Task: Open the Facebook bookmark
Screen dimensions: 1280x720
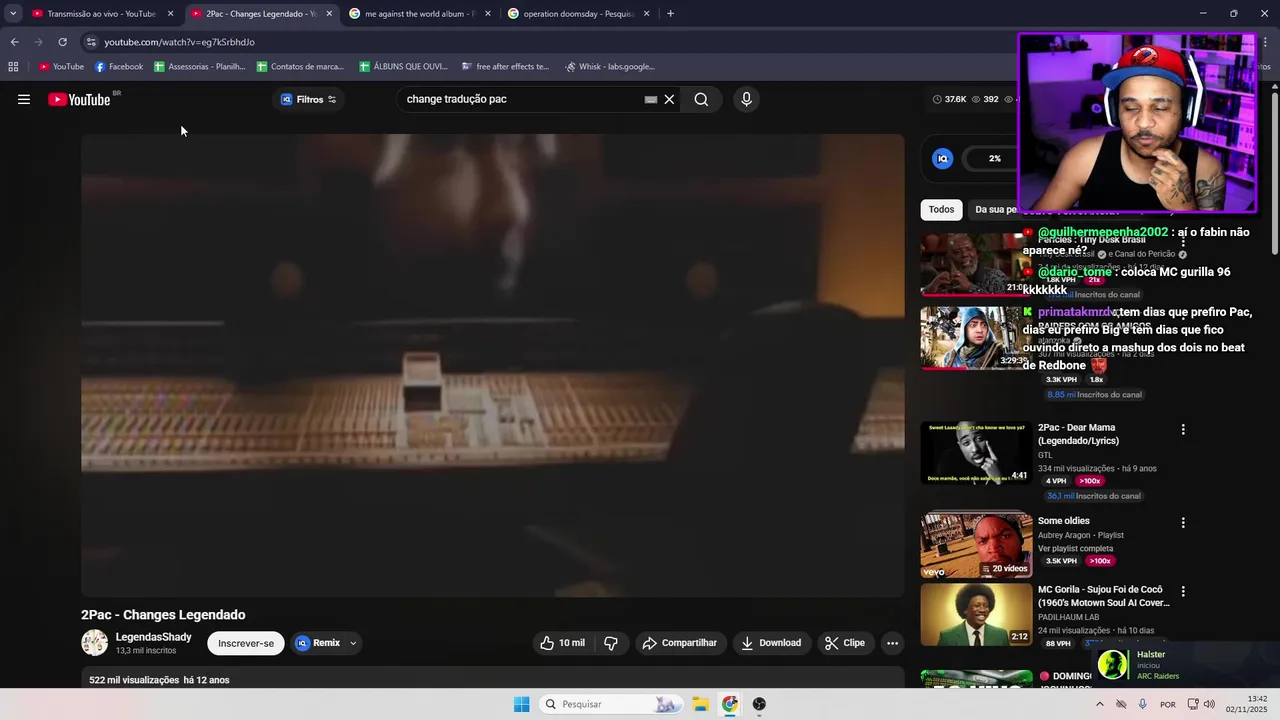Action: [119, 67]
